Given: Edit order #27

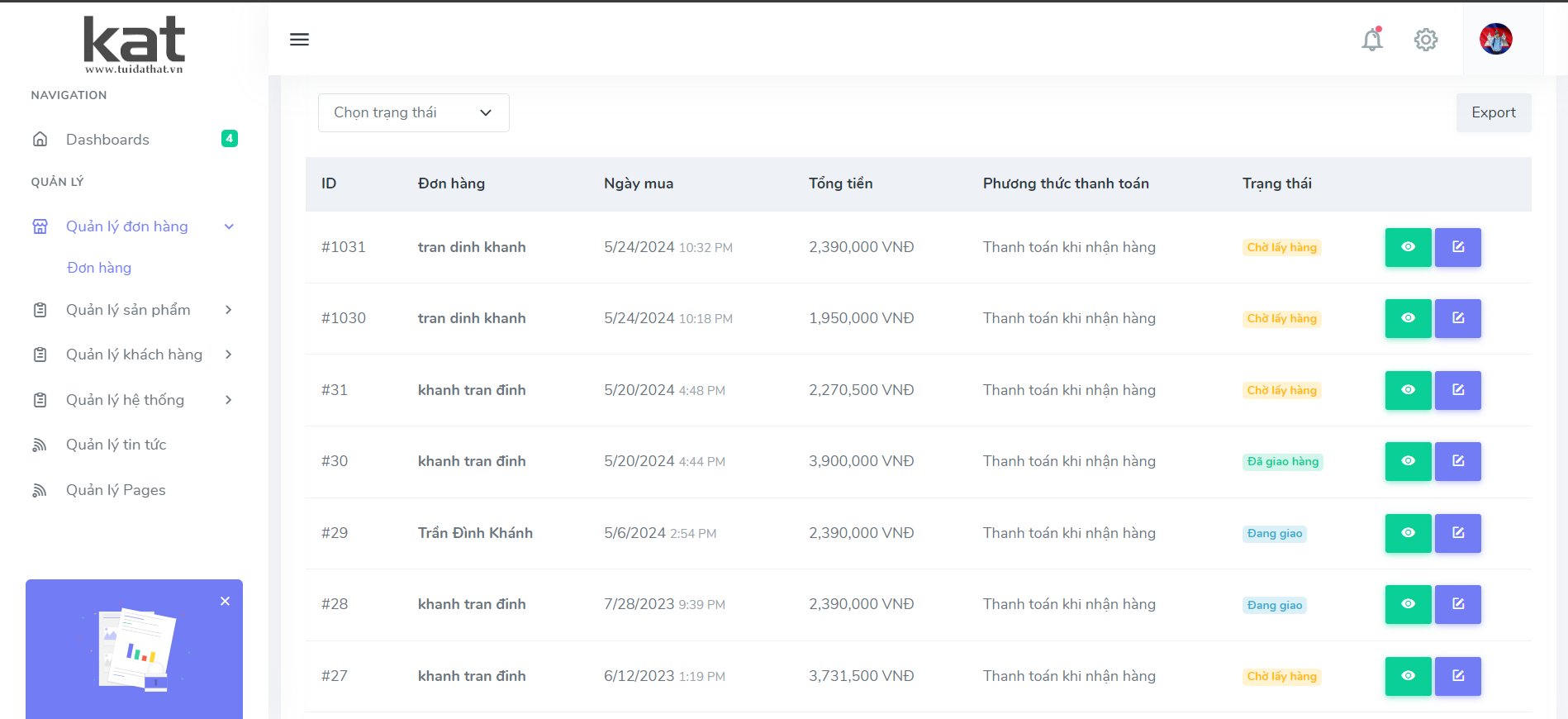Looking at the screenshot, I should [x=1458, y=676].
